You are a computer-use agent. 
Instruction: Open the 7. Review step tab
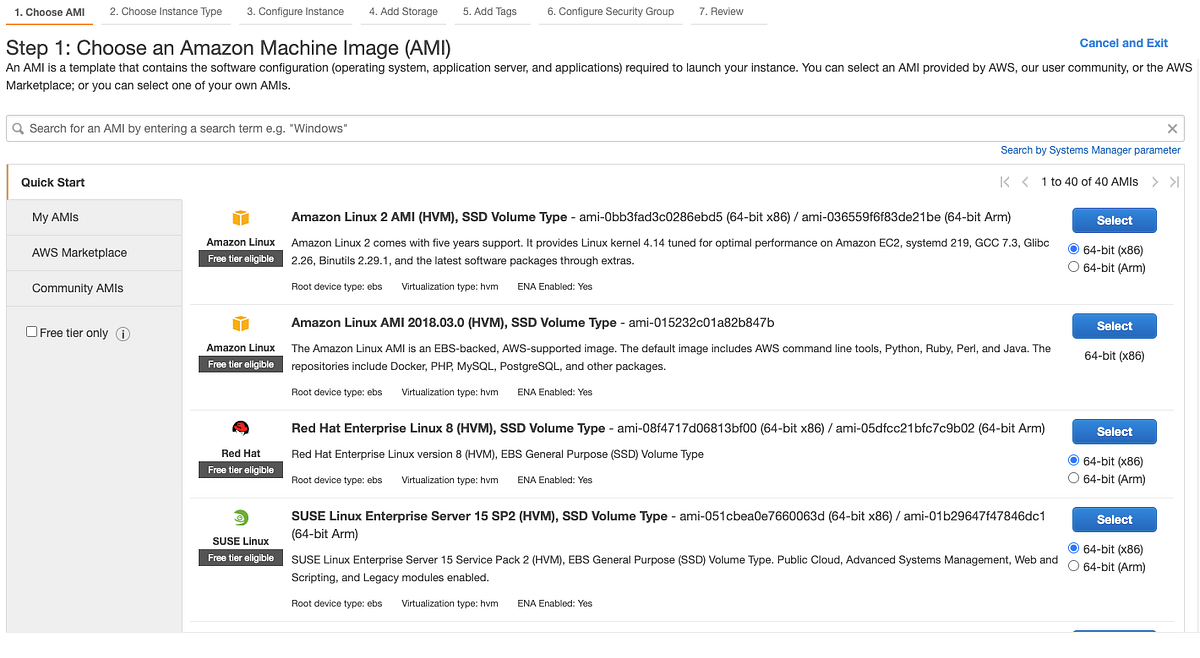pyautogui.click(x=721, y=11)
